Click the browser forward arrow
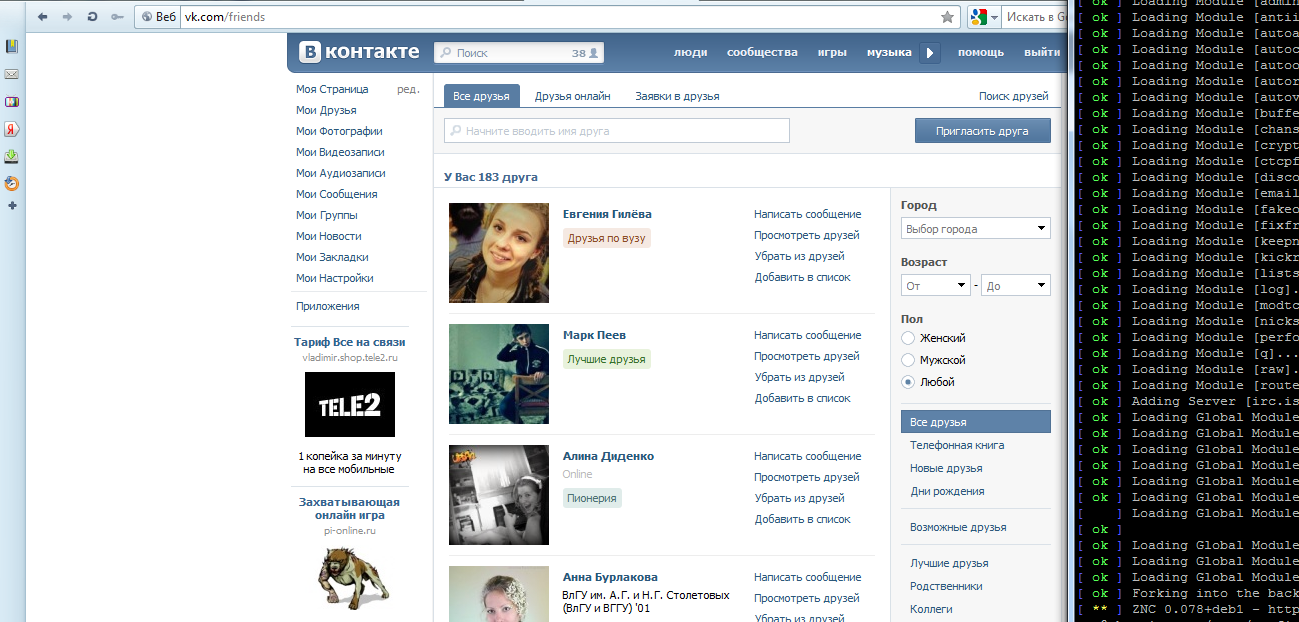This screenshot has height=622, width=1299. tap(67, 17)
